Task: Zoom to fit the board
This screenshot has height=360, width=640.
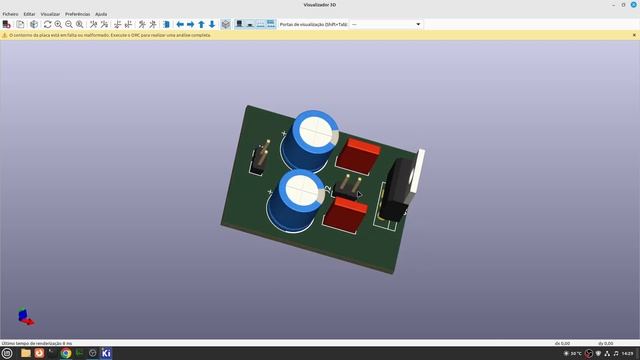Action: [80, 24]
